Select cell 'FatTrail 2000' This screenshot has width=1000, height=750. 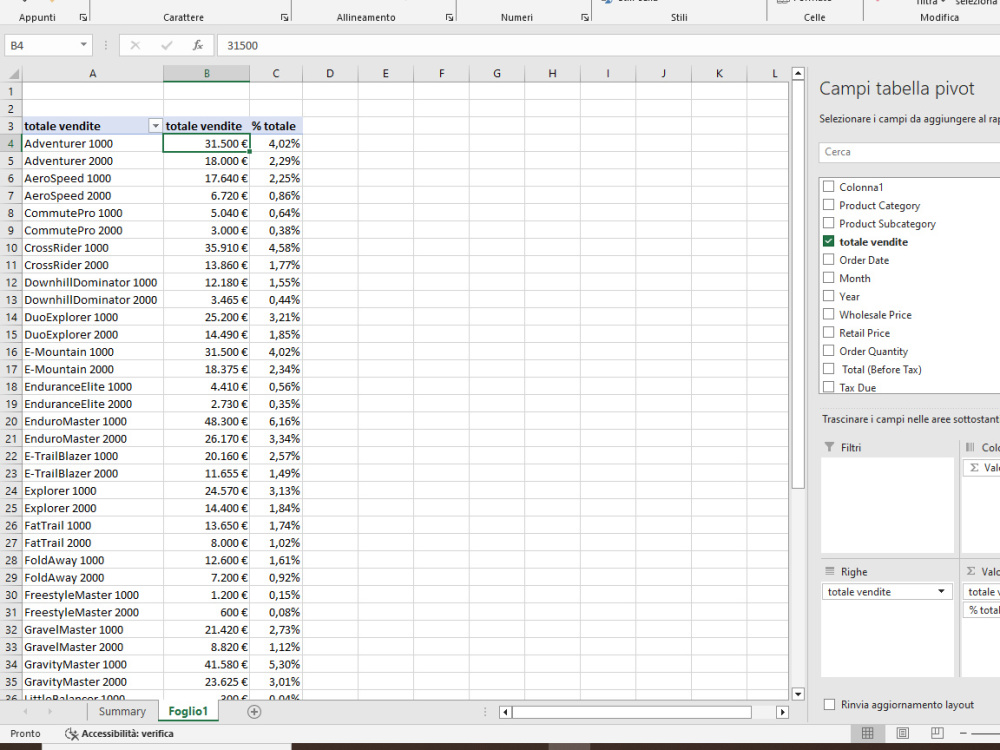[x=92, y=543]
